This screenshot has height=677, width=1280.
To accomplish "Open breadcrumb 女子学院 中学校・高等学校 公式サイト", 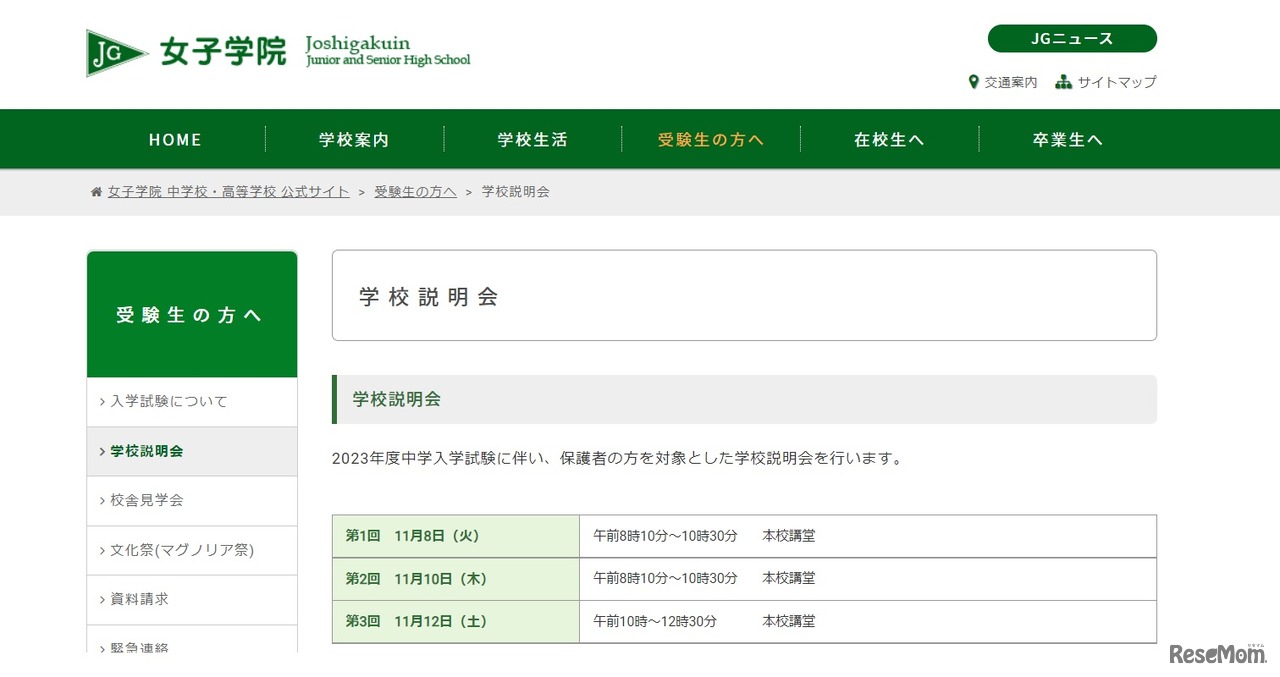I will pyautogui.click(x=229, y=192).
